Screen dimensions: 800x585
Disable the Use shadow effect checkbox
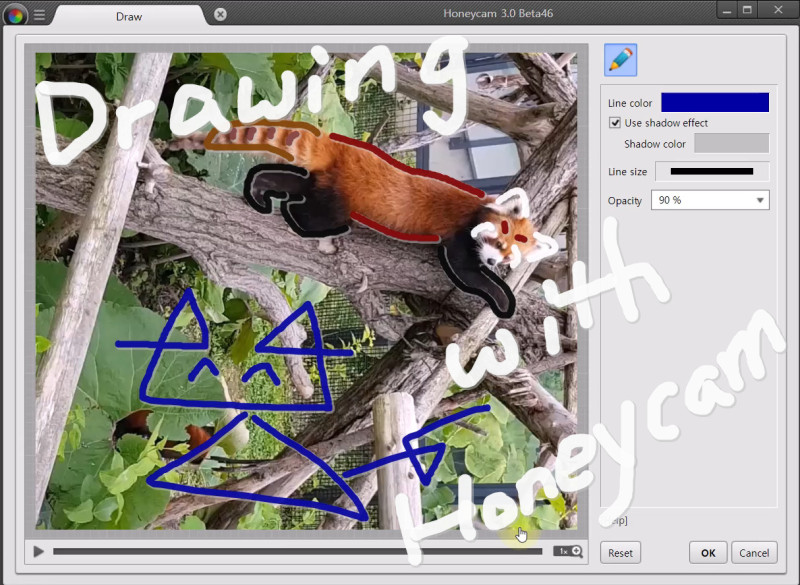[615, 123]
